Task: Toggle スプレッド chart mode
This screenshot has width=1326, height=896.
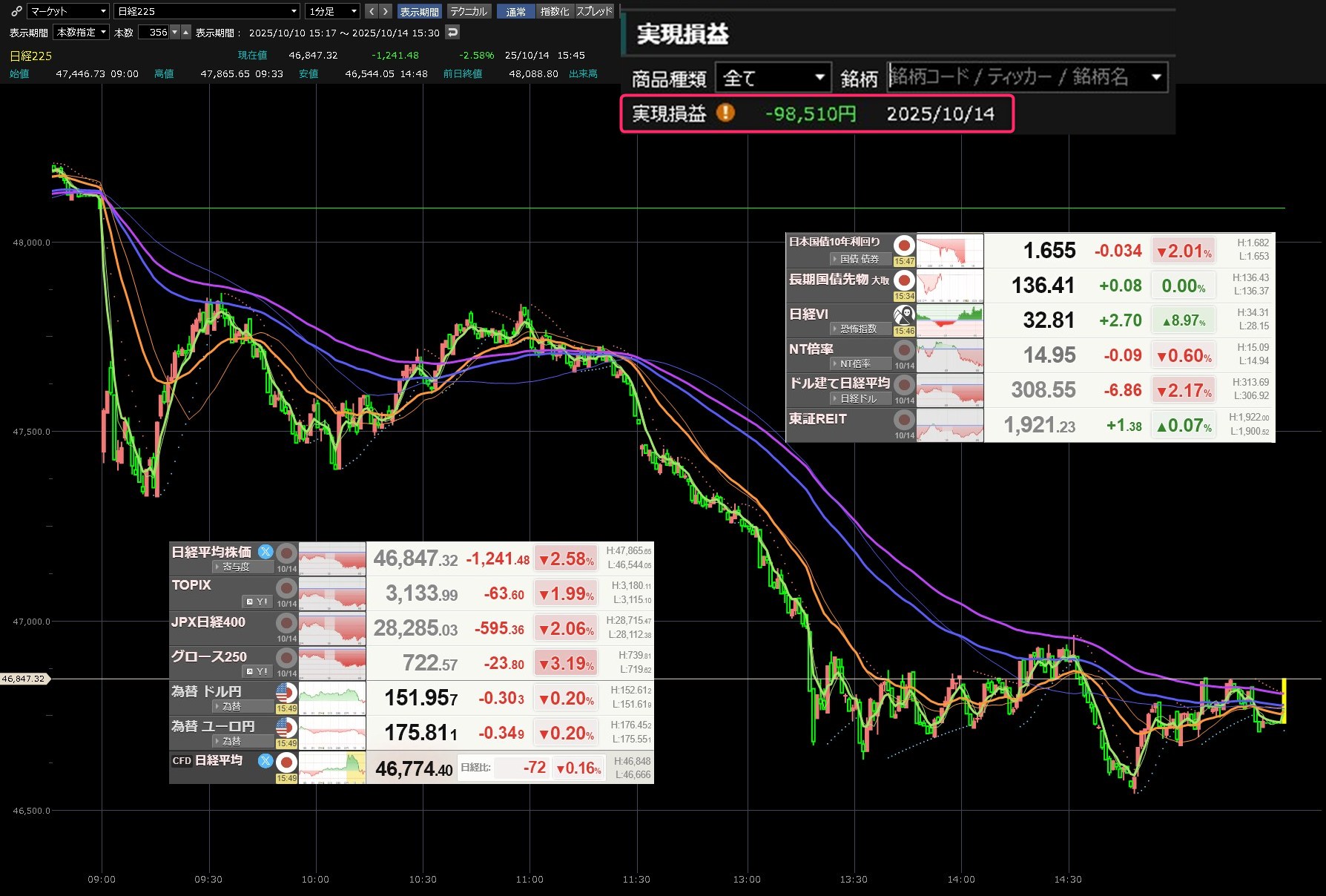Action: coord(594,11)
